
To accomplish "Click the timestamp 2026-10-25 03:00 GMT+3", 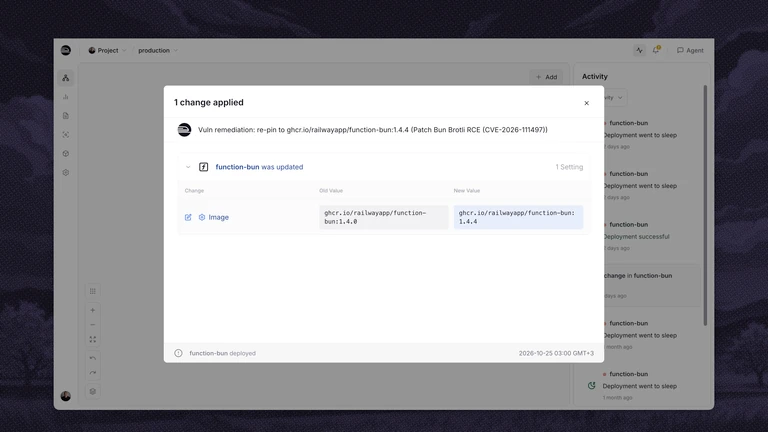I will point(556,353).
